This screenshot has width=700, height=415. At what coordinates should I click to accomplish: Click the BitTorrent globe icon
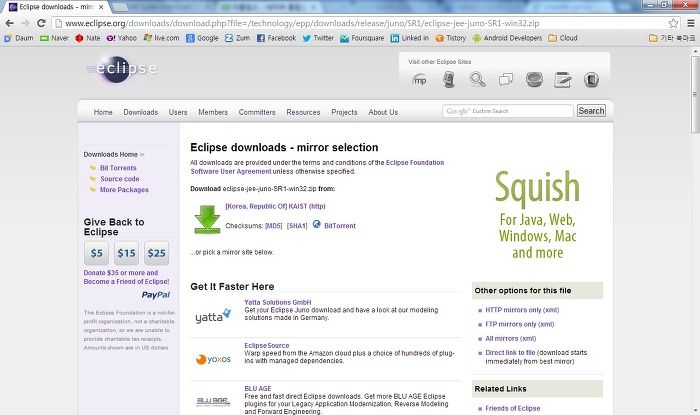click(x=317, y=224)
